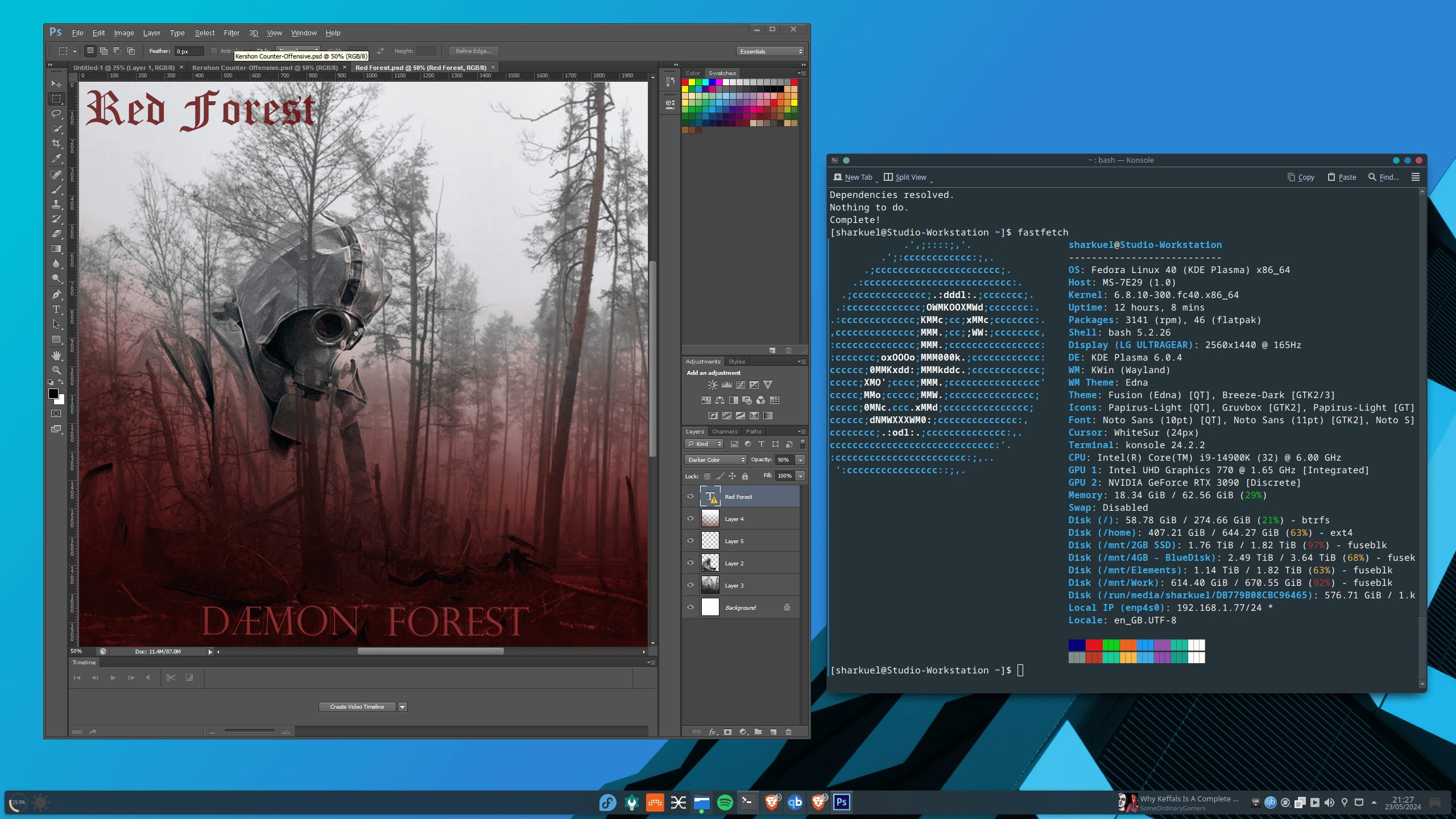Screen dimensions: 1456x819
Task: Open the Darker Color blend mode dropdown
Action: point(715,460)
